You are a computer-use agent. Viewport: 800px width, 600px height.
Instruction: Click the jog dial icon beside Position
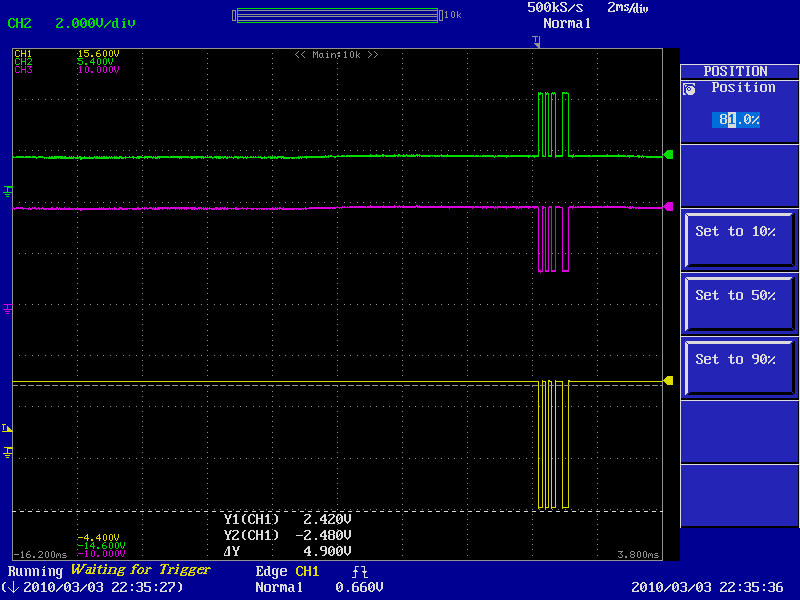(689, 89)
